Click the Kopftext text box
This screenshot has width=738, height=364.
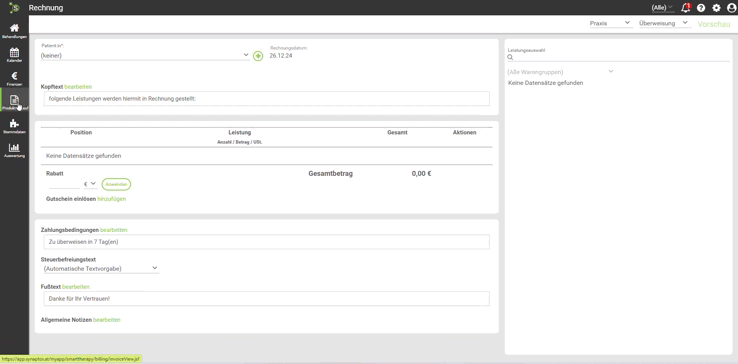click(x=266, y=99)
